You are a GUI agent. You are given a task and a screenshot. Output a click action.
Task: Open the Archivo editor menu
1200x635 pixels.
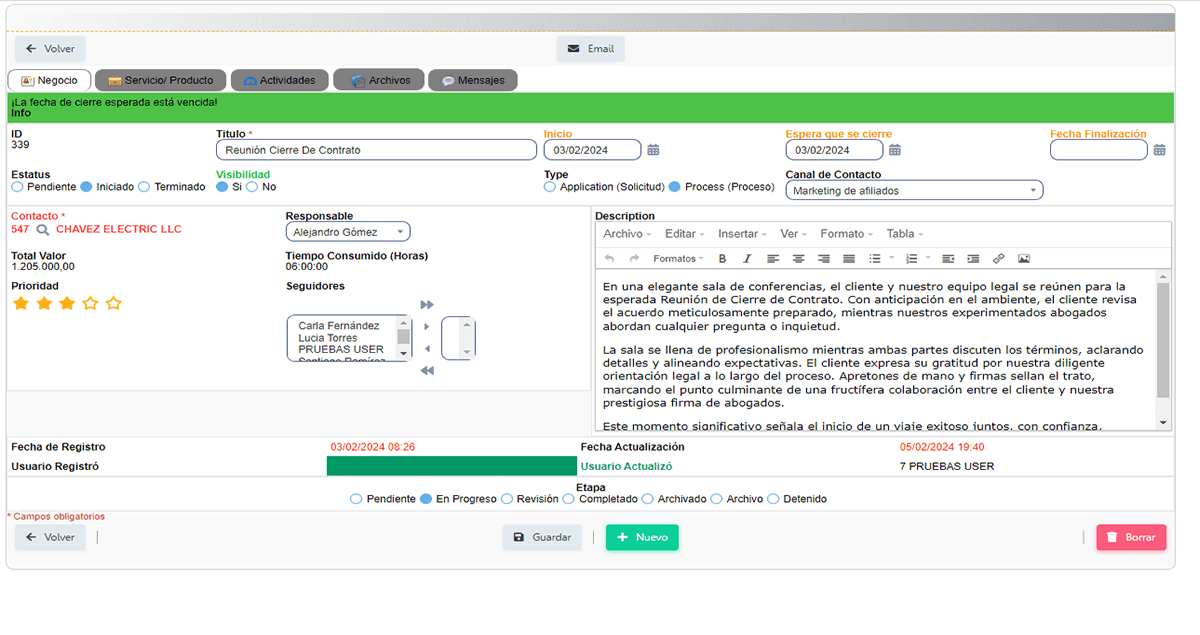(626, 234)
